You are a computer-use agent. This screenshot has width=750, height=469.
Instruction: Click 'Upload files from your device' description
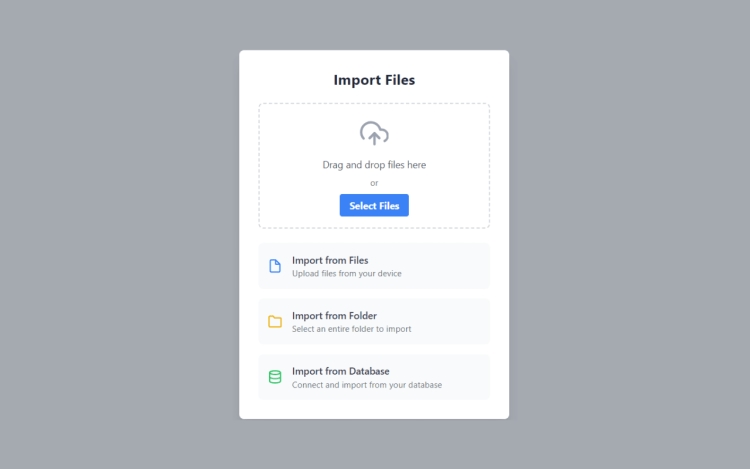[347, 273]
